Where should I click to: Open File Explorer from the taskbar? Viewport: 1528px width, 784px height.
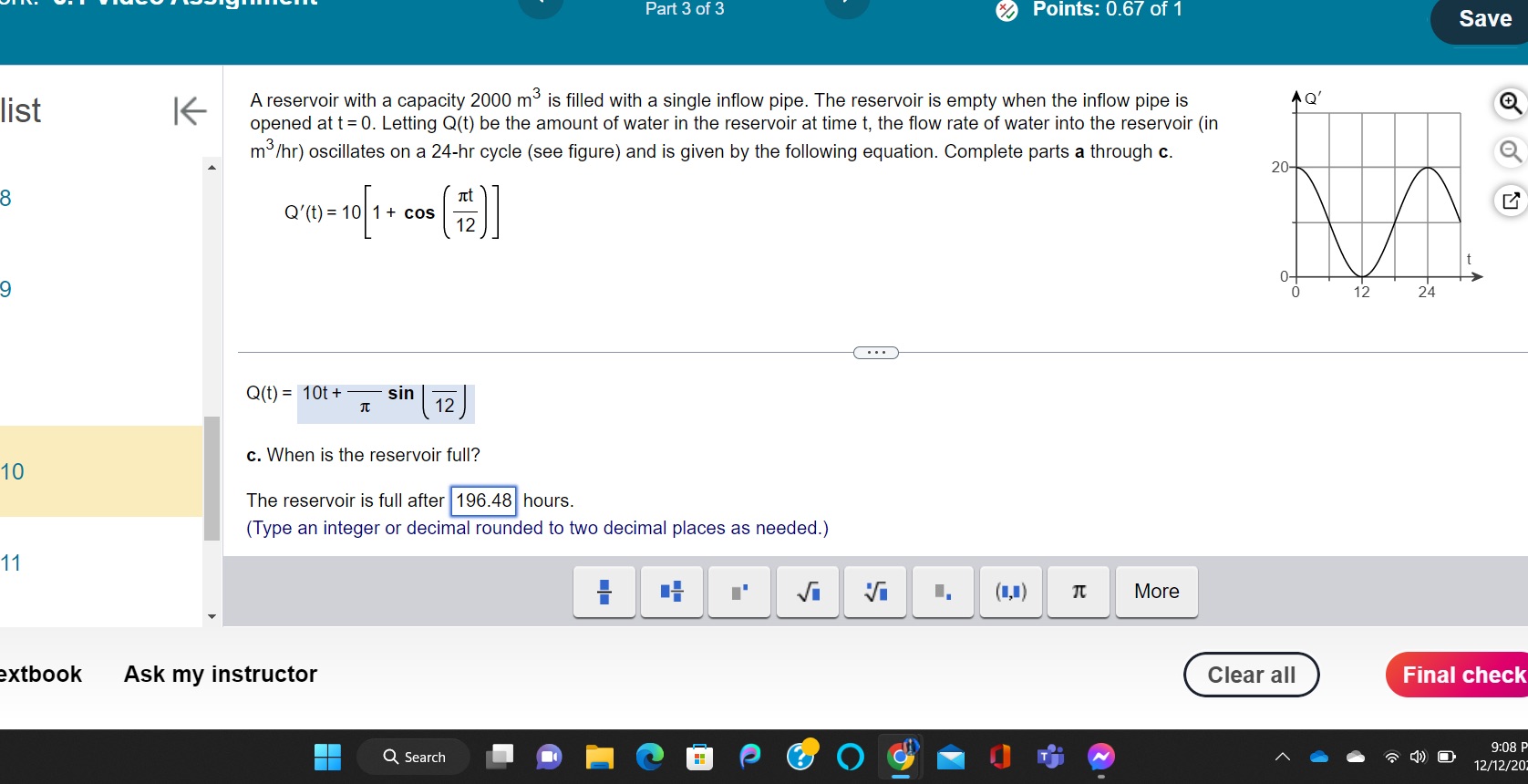point(599,757)
